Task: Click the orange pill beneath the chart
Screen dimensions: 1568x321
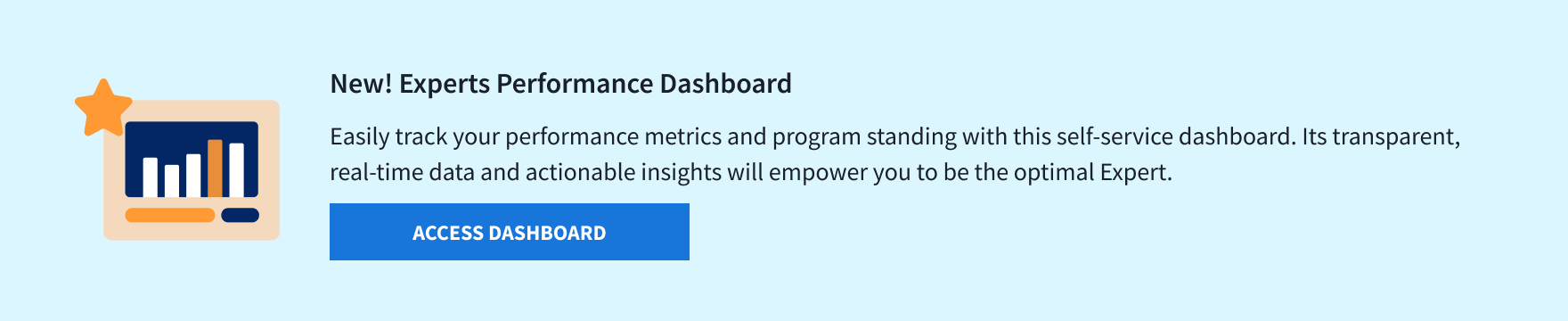Action: [x=170, y=215]
